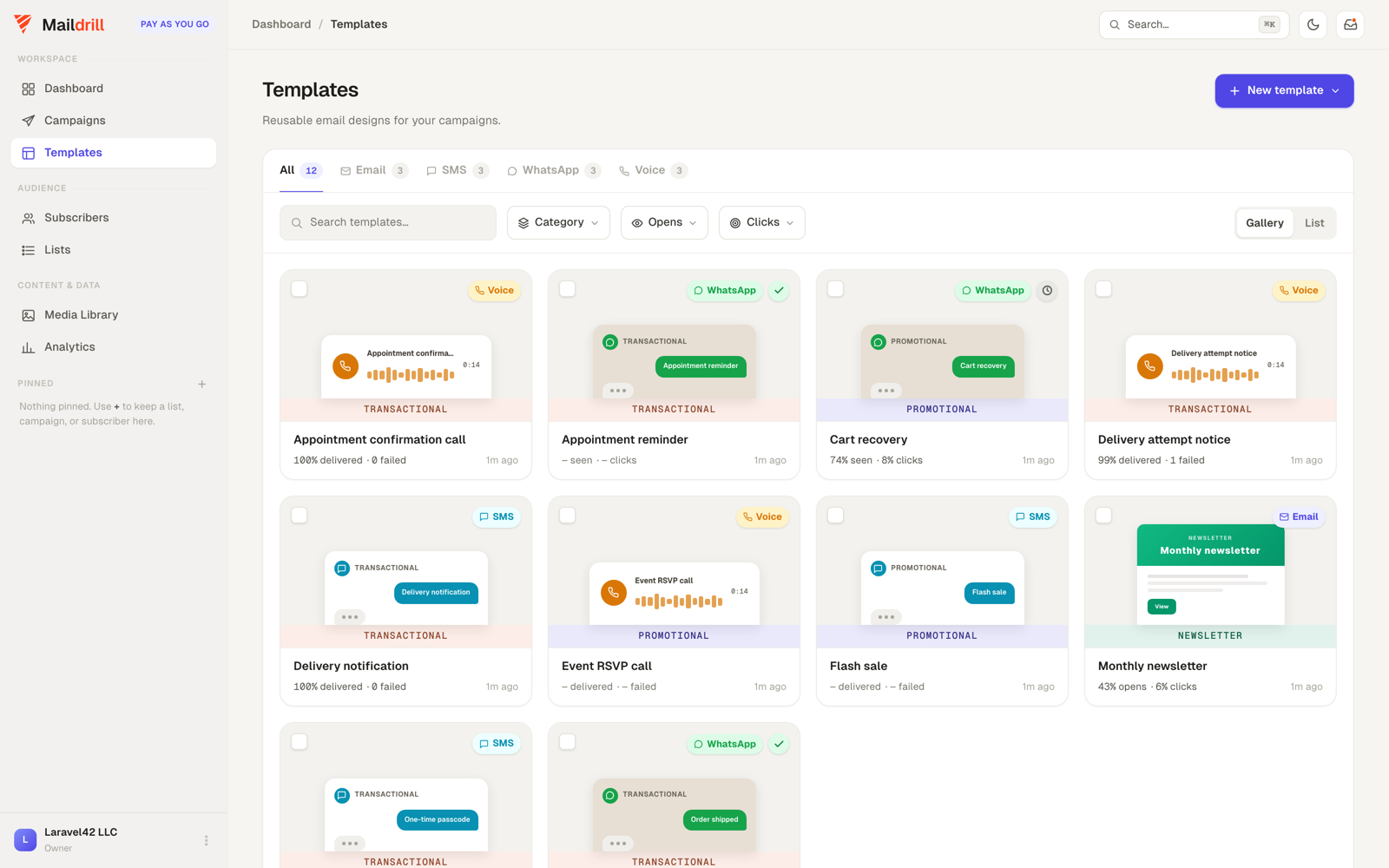1389x868 pixels.
Task: Click approved checkmark on Appointment reminder card
Action: point(779,291)
